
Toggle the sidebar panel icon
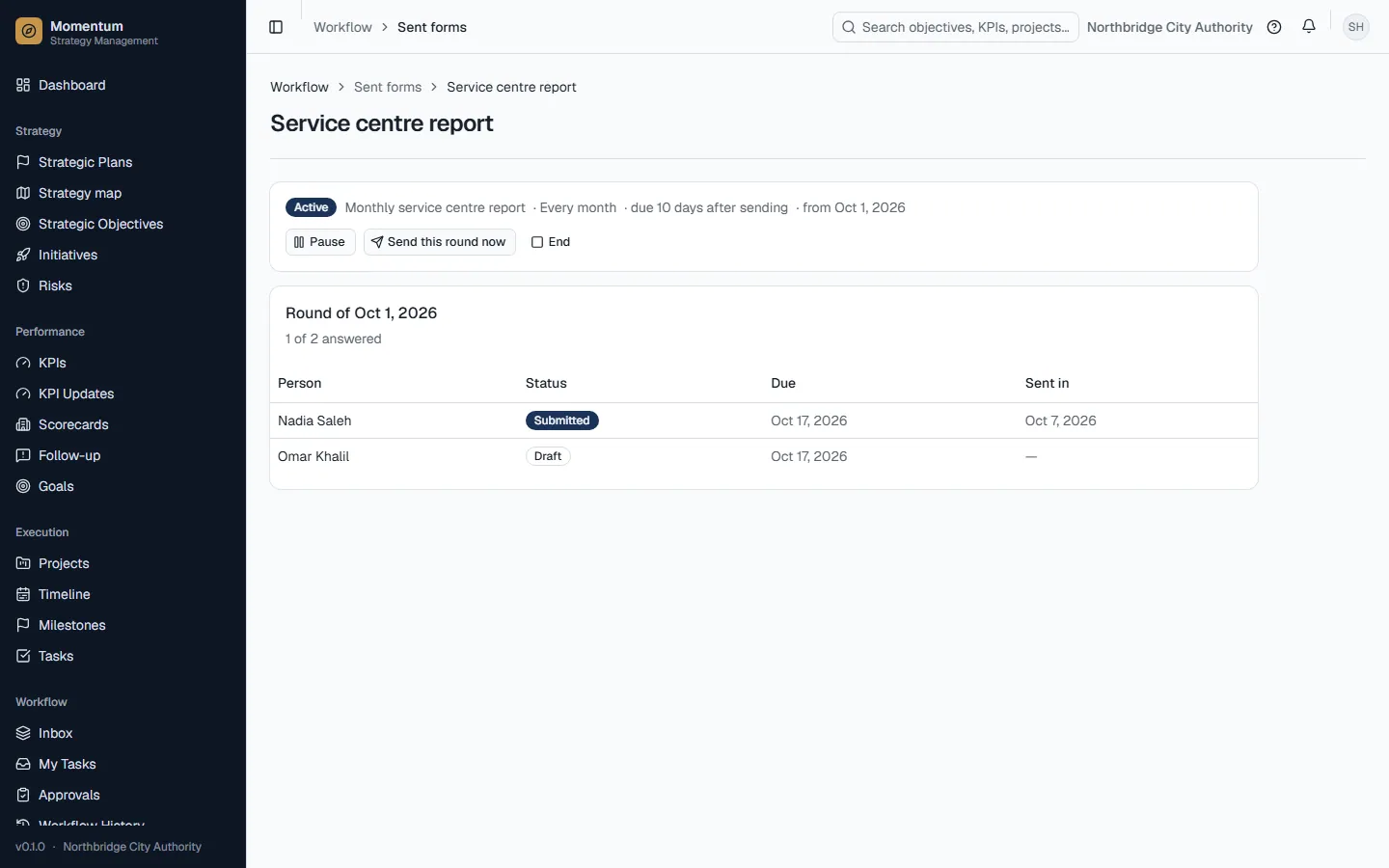click(x=276, y=27)
